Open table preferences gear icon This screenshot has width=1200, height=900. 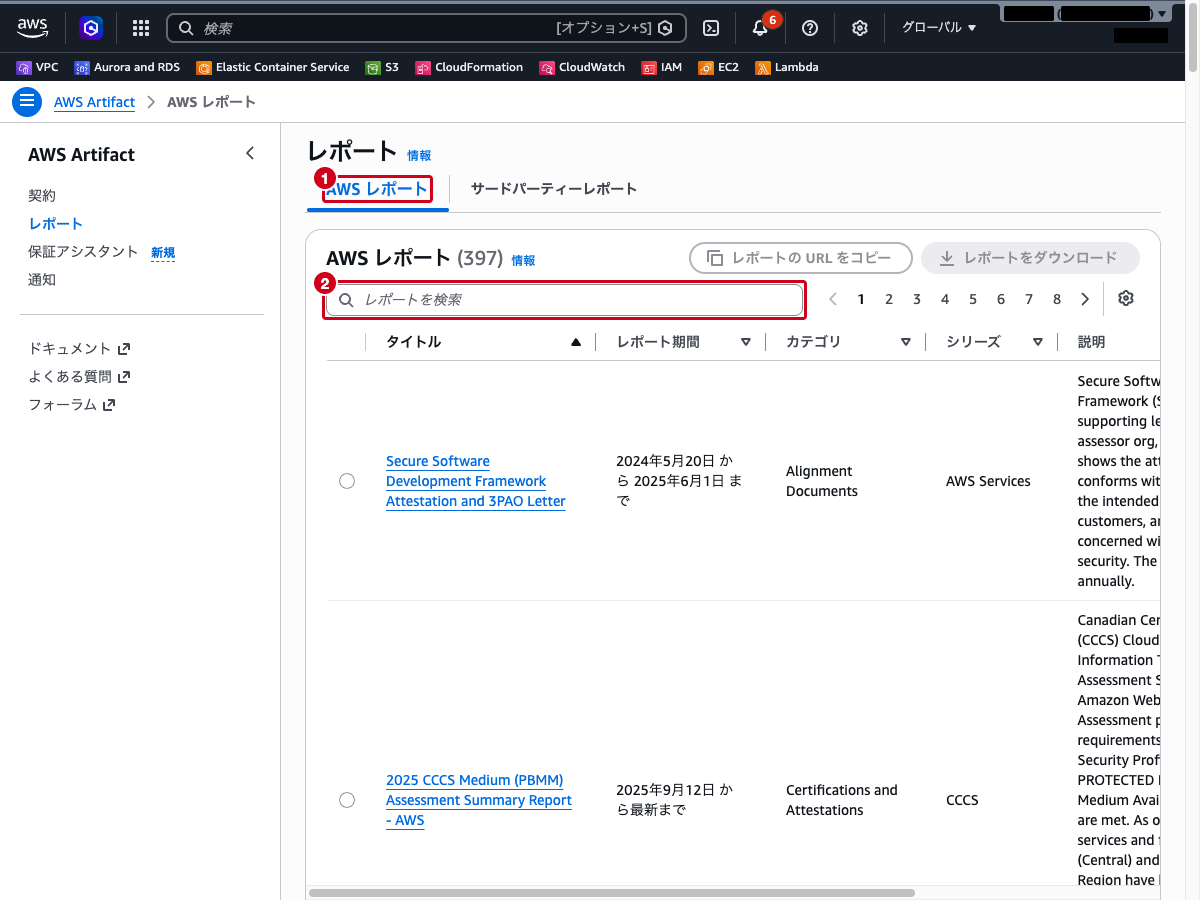click(1126, 298)
